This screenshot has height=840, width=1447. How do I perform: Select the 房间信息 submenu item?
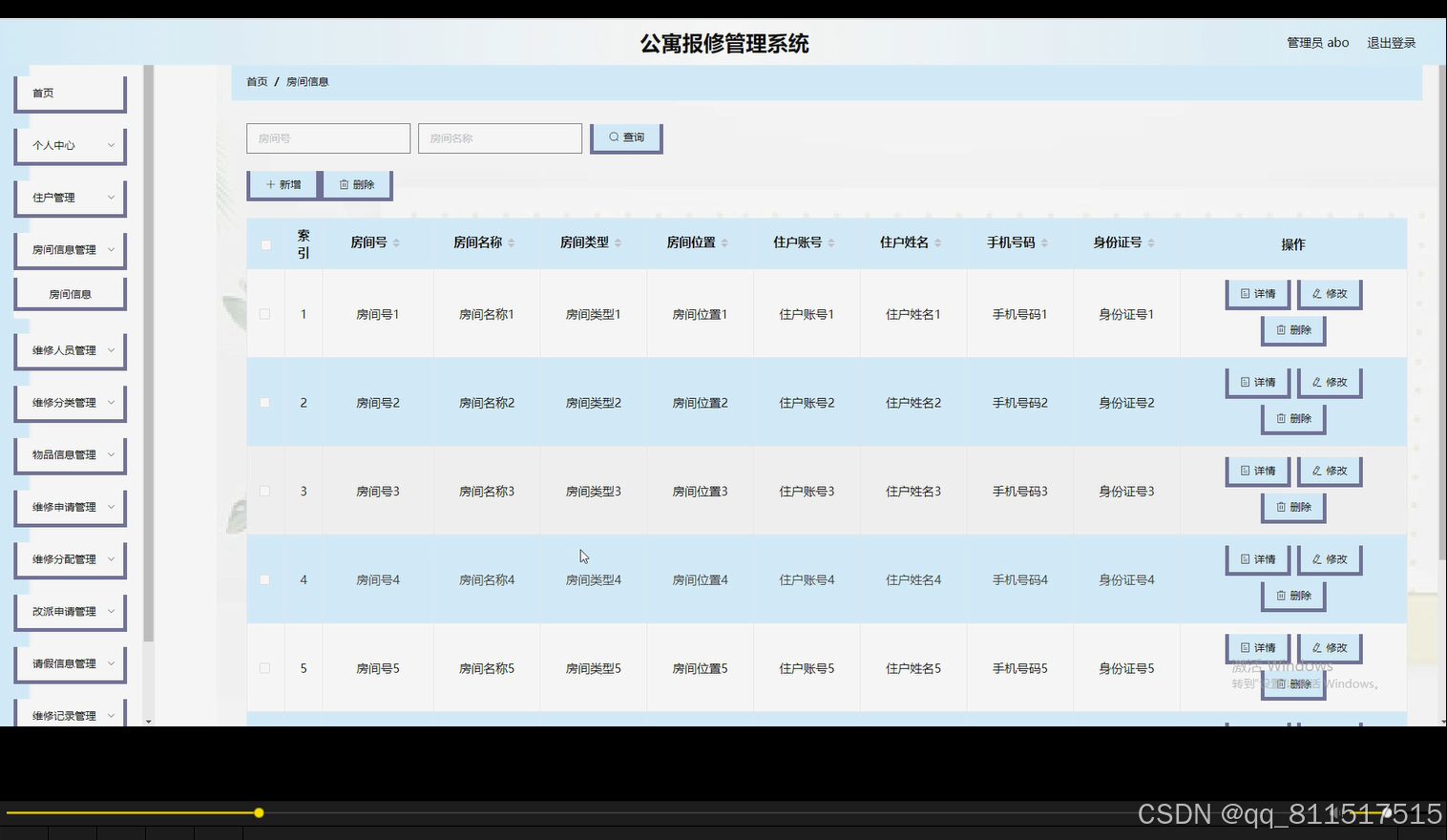point(70,295)
